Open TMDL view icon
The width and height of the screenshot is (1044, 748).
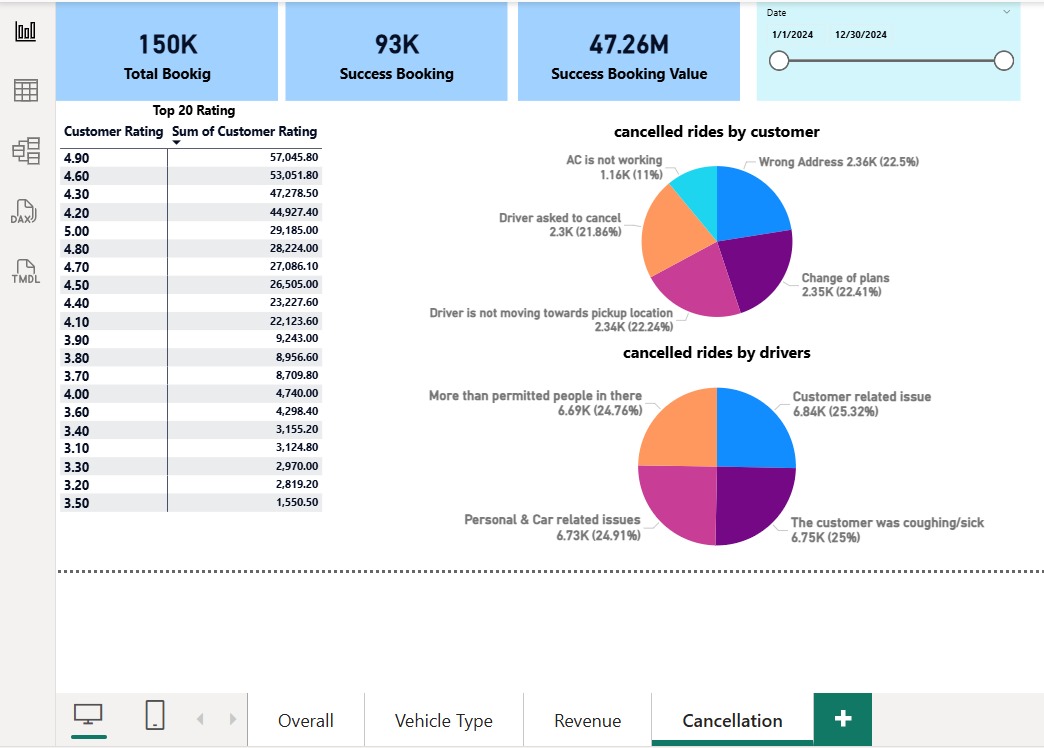point(25,271)
